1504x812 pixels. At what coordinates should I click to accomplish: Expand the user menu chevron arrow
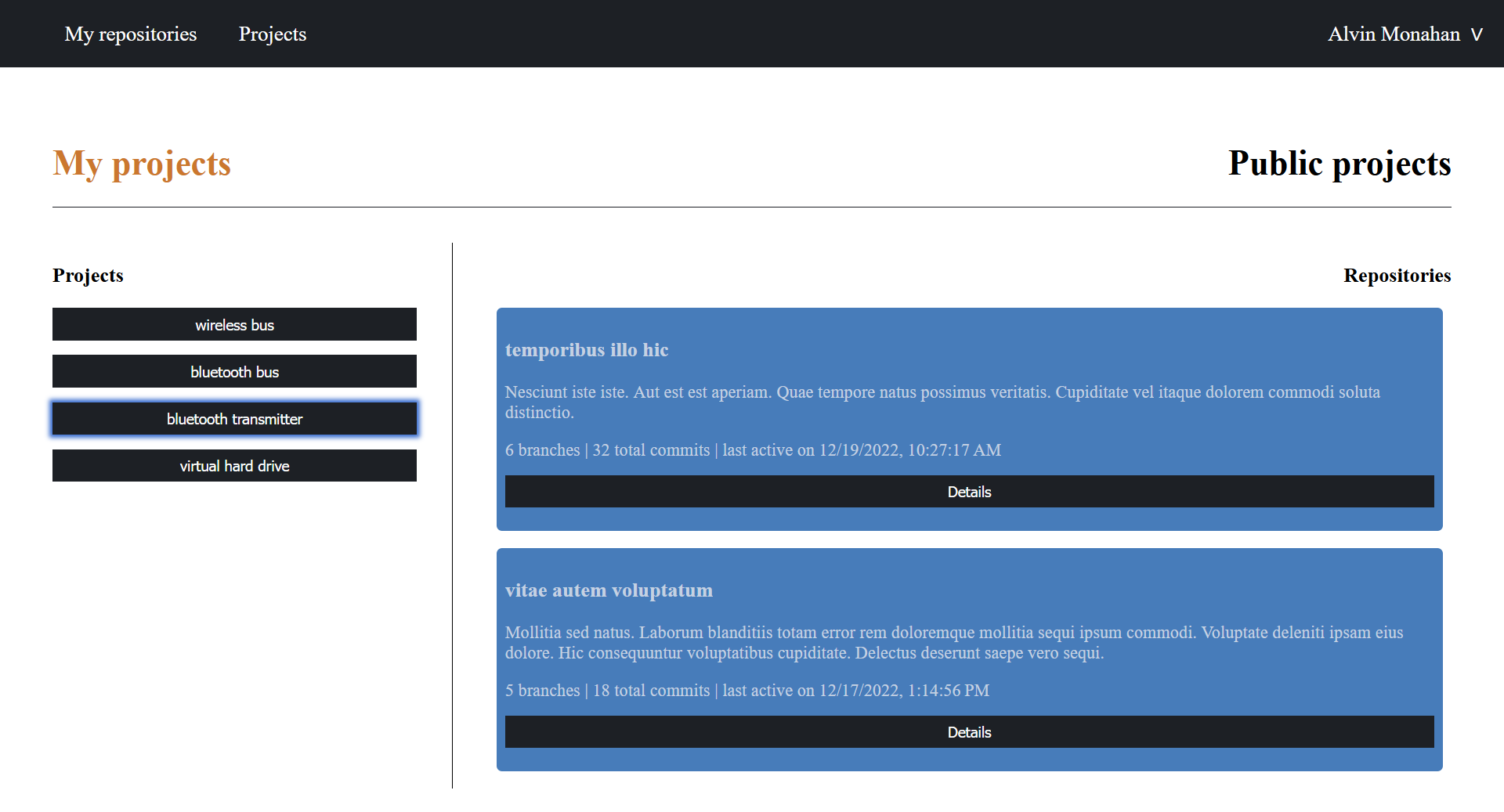(1477, 34)
